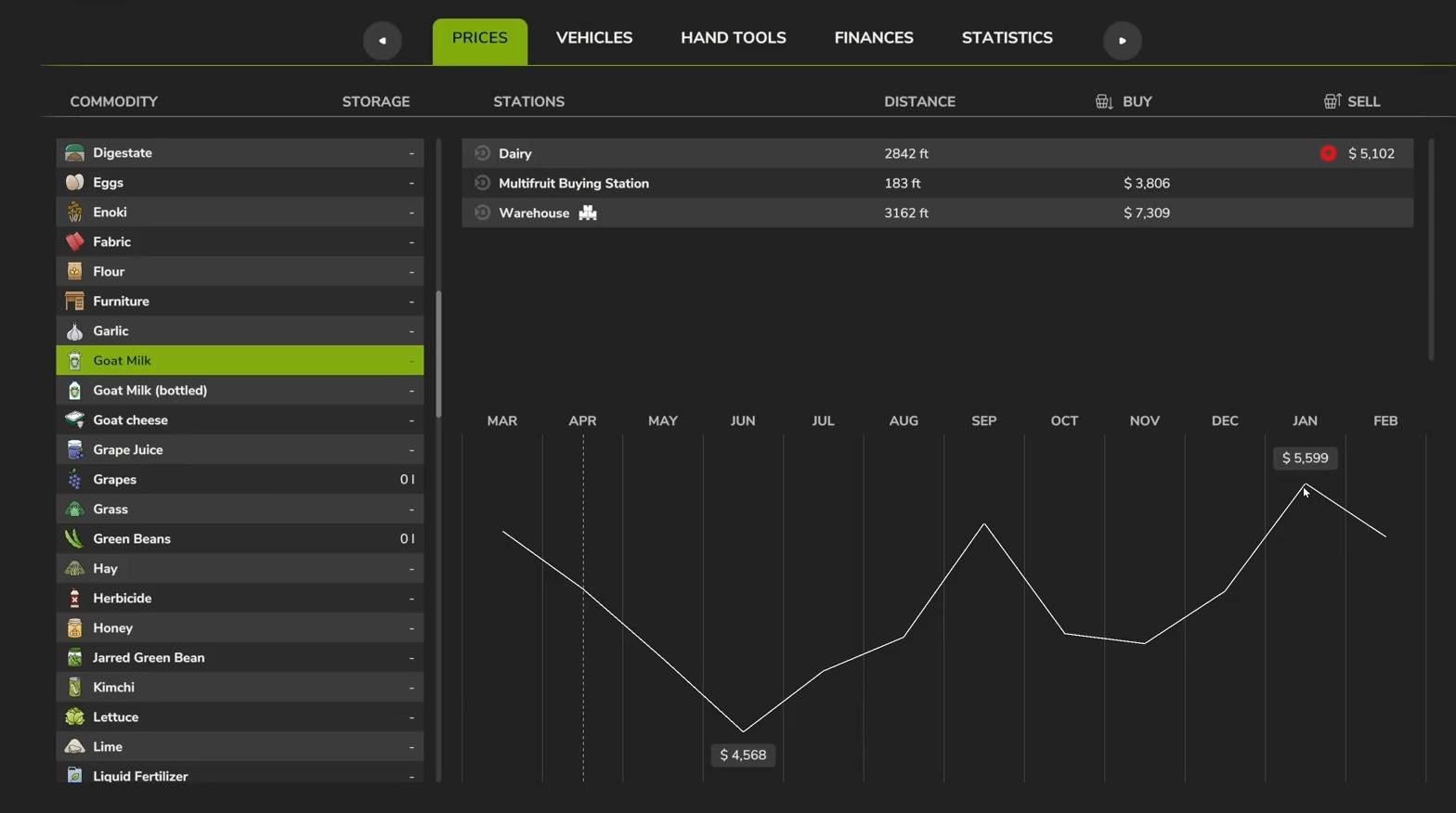Click the red marker next to $ 5,102

1328,153
